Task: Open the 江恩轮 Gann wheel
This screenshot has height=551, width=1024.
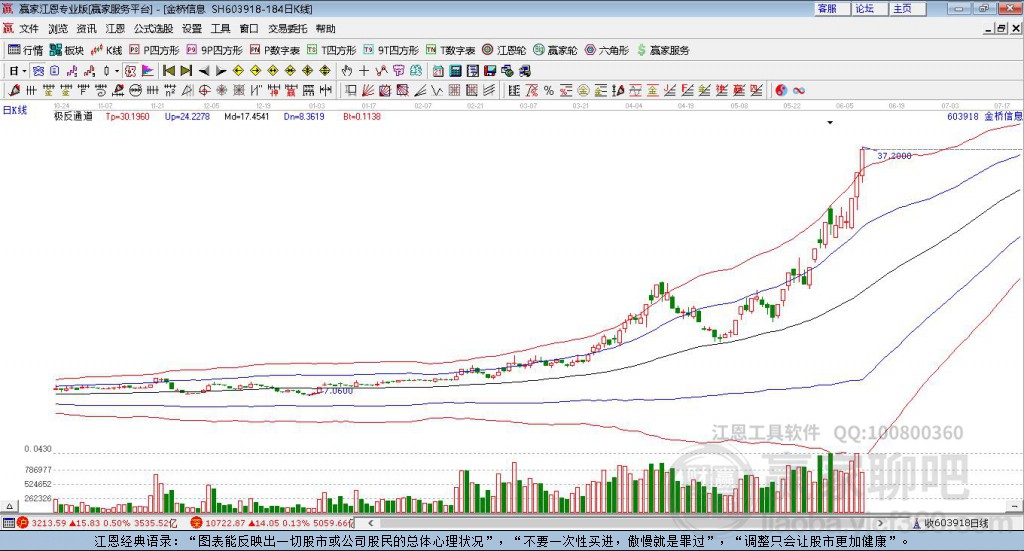Action: (x=504, y=50)
